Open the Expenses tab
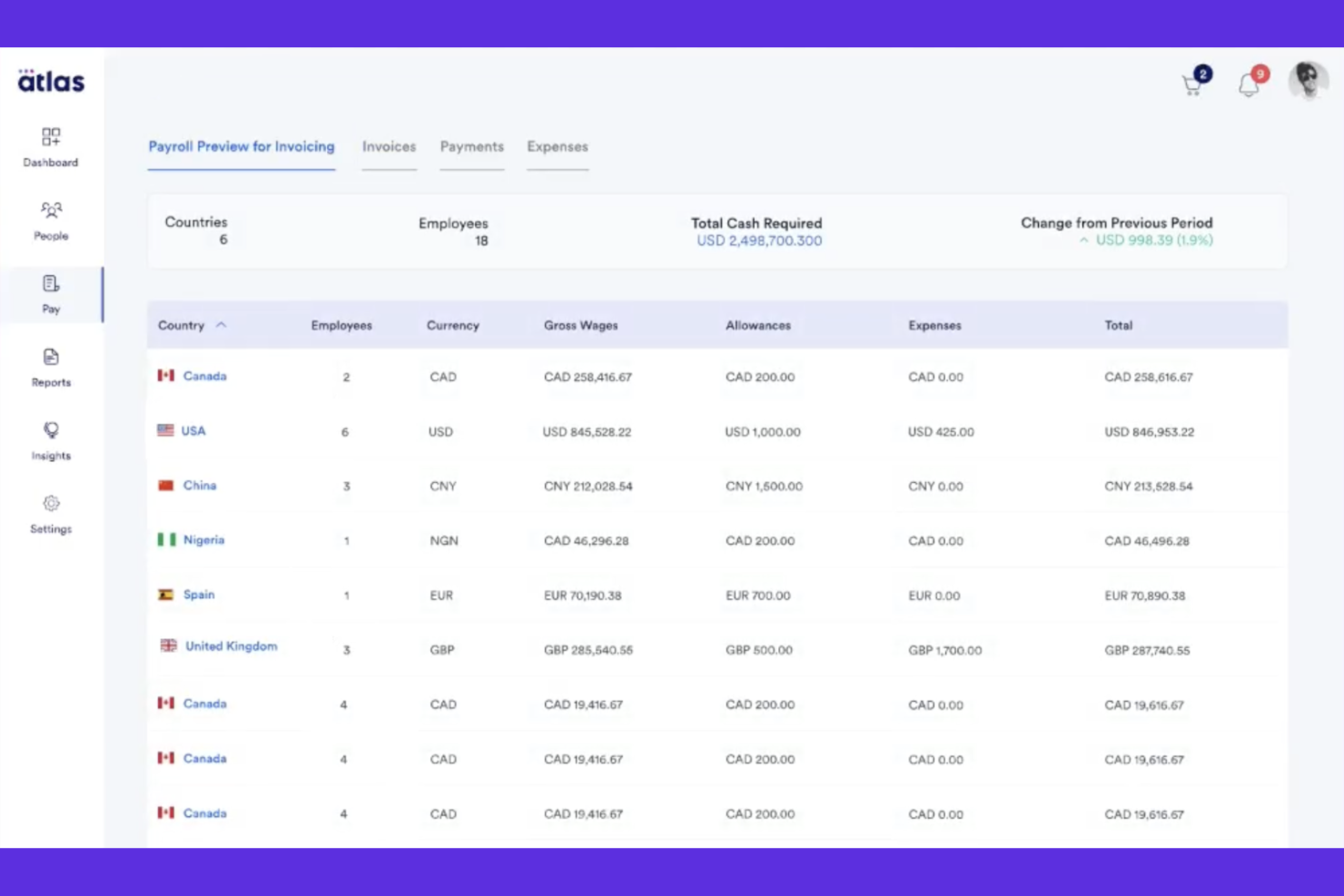1344x896 pixels. pyautogui.click(x=557, y=146)
